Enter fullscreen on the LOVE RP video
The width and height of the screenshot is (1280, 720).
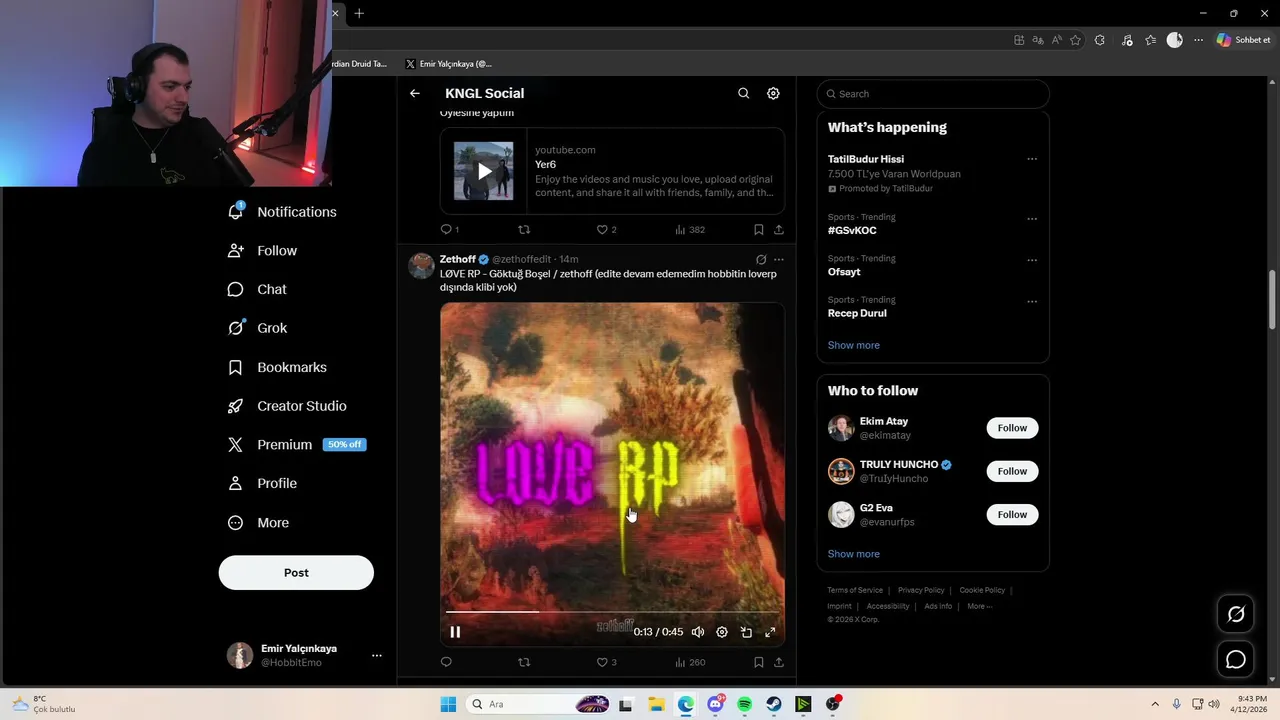pos(770,632)
